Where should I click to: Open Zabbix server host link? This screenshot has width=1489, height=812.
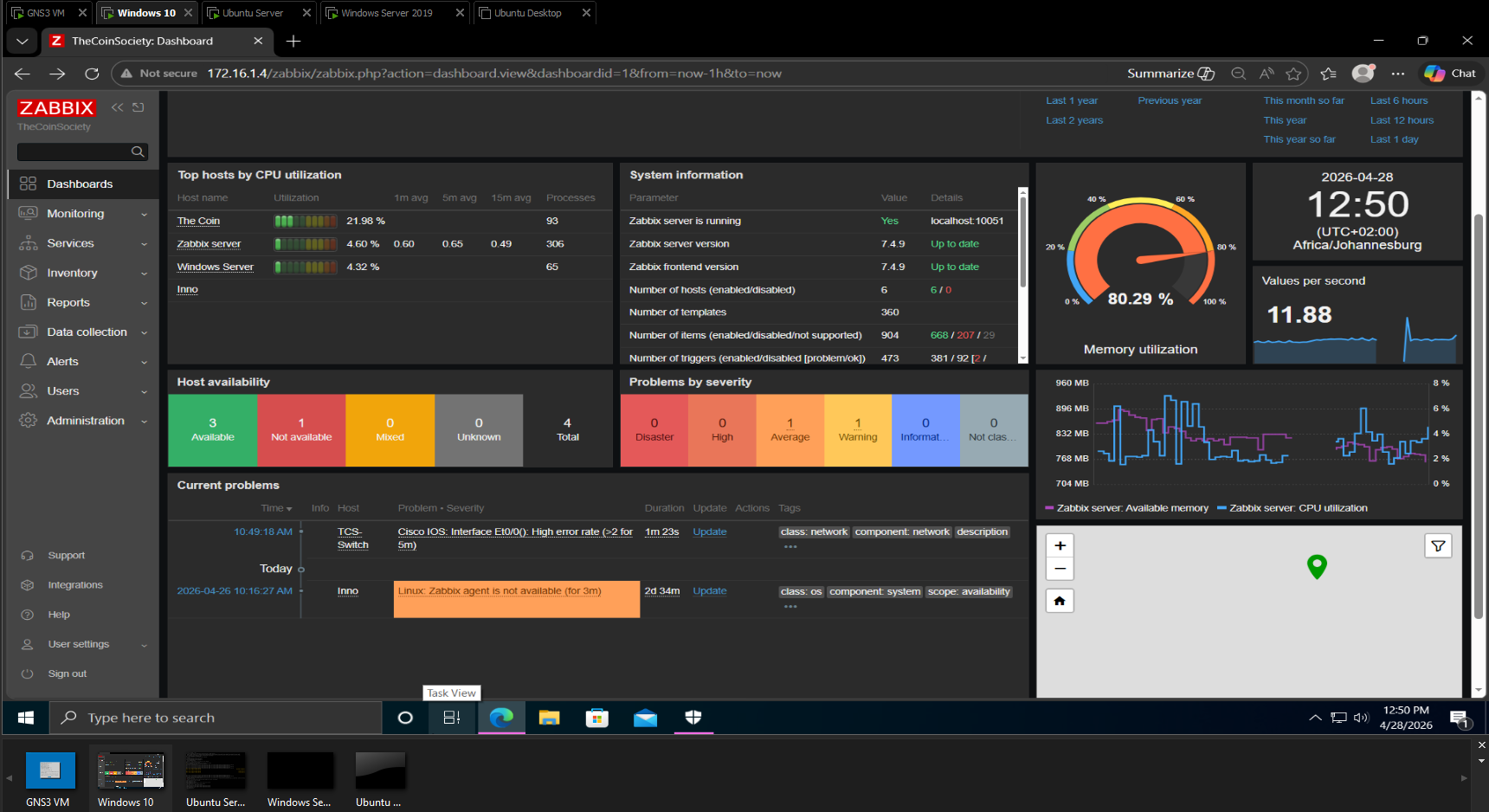(x=209, y=244)
